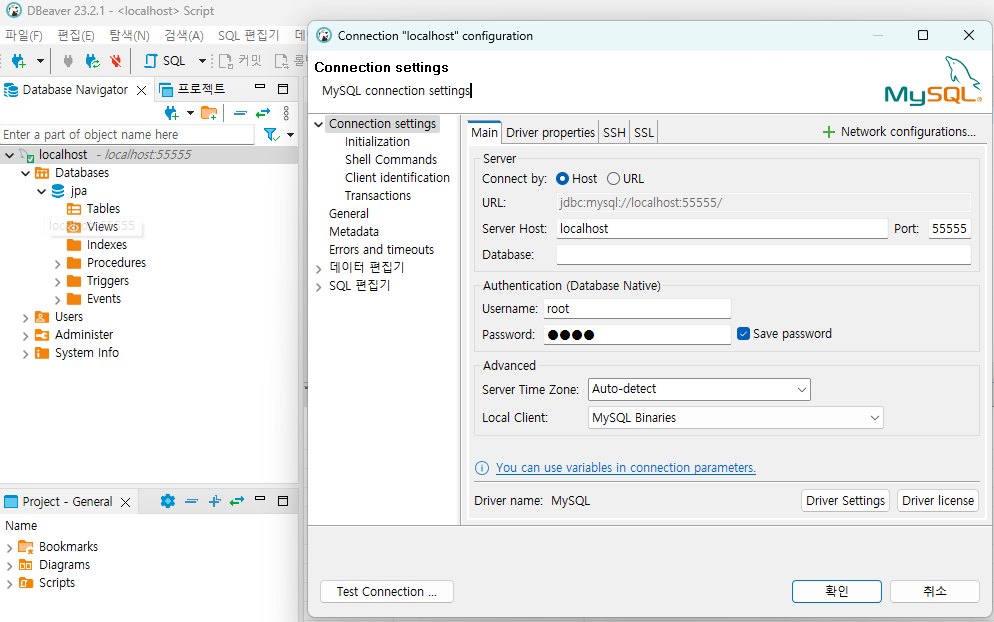
Task: Open dropdown arrow next to SQL button
Action: (x=202, y=61)
